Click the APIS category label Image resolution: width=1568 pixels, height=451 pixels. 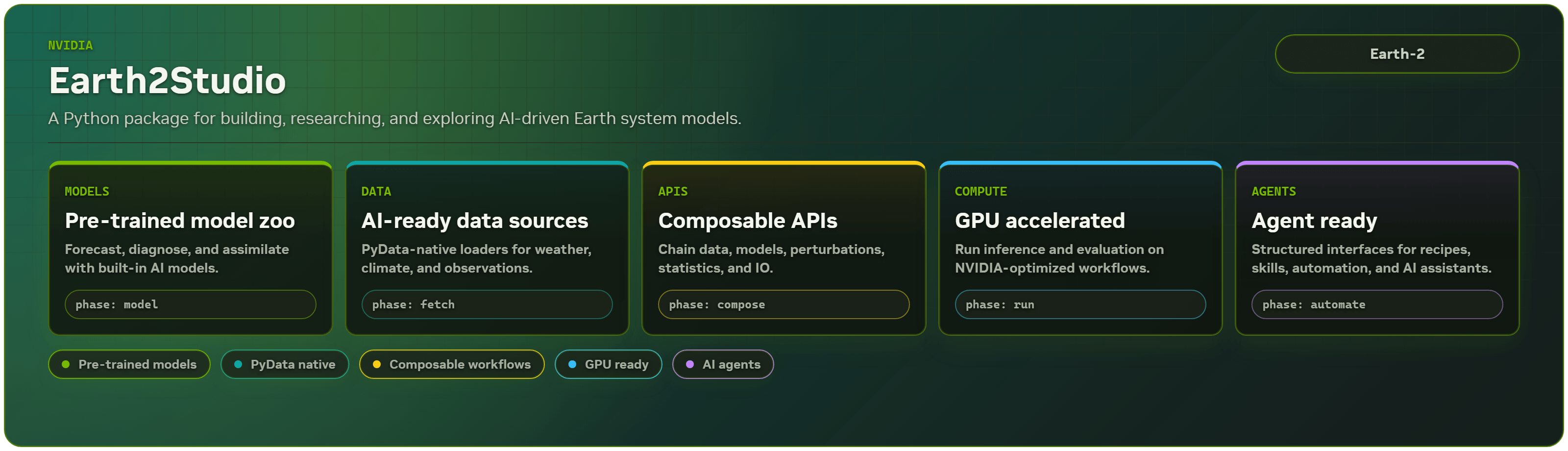coord(673,191)
